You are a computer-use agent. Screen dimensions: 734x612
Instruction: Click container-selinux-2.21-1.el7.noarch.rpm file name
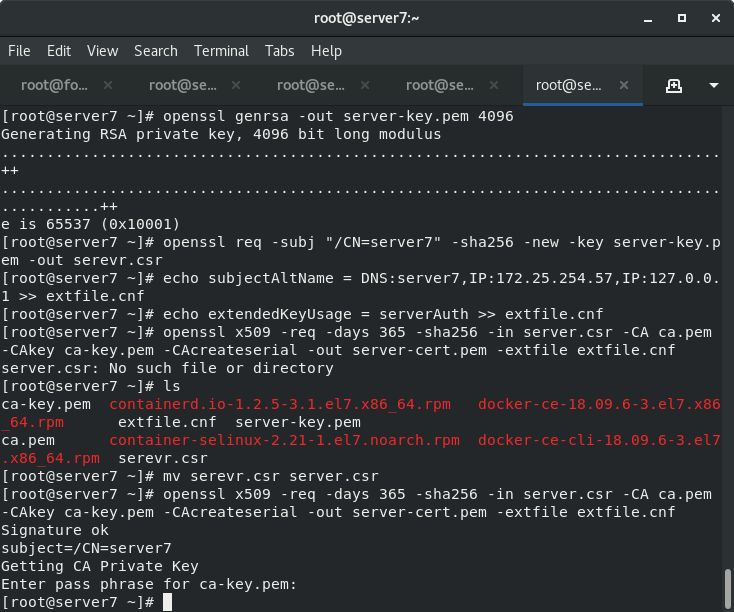tap(284, 440)
